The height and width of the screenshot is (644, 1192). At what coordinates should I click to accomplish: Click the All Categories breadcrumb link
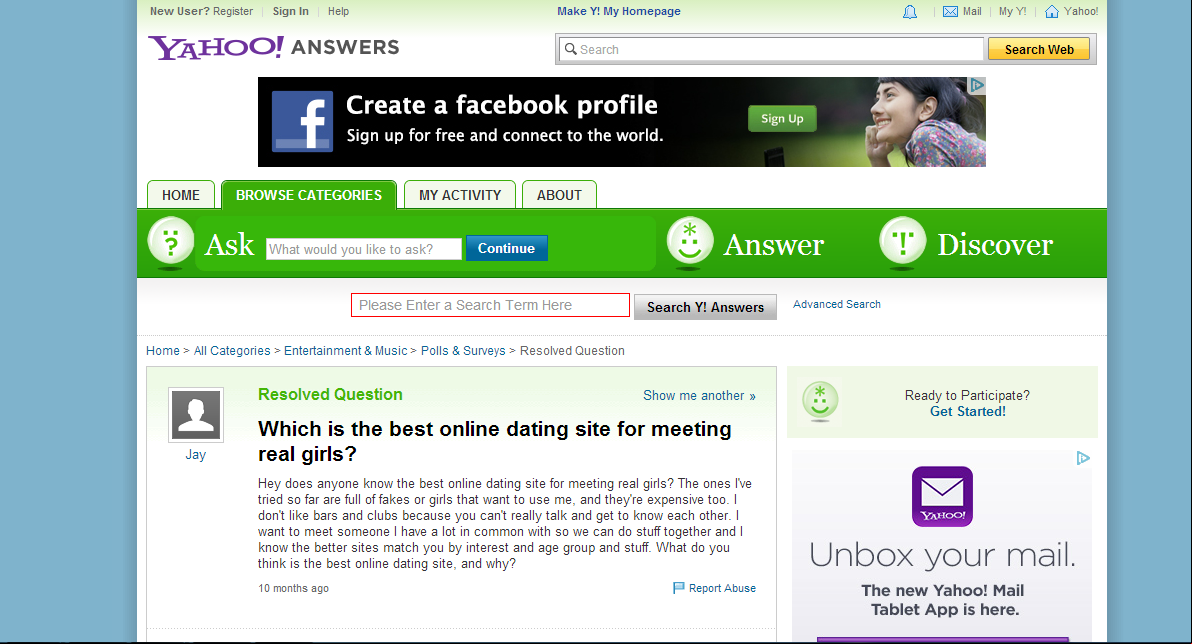[232, 351]
